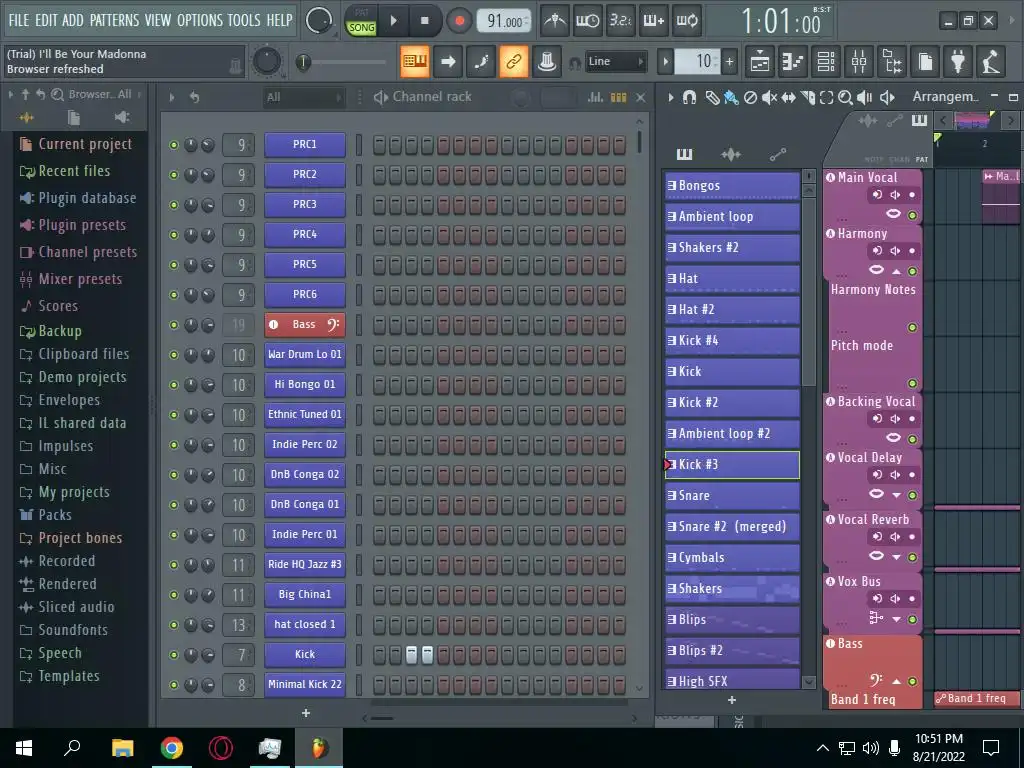Switch Channel rack to step sequencer icon

pos(618,97)
